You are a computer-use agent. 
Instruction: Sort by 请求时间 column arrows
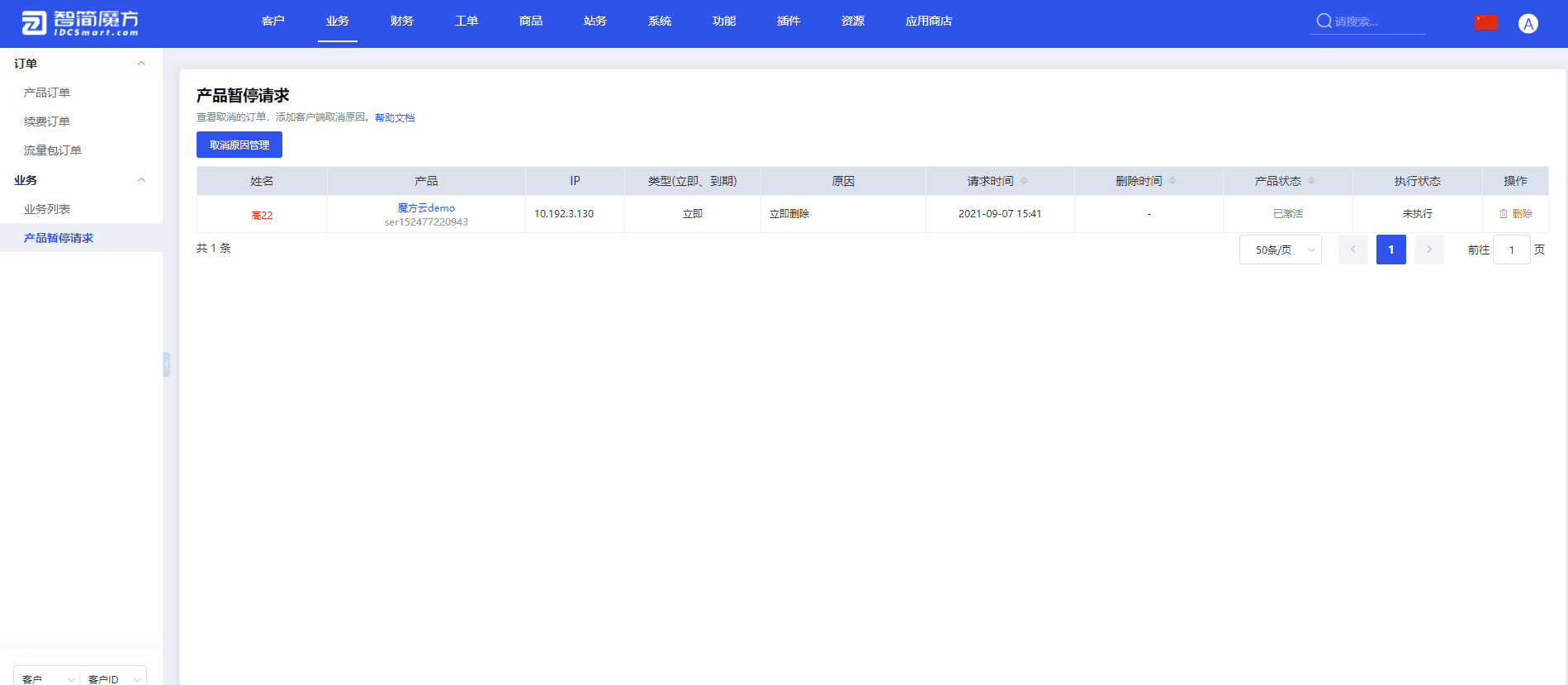point(1024,181)
